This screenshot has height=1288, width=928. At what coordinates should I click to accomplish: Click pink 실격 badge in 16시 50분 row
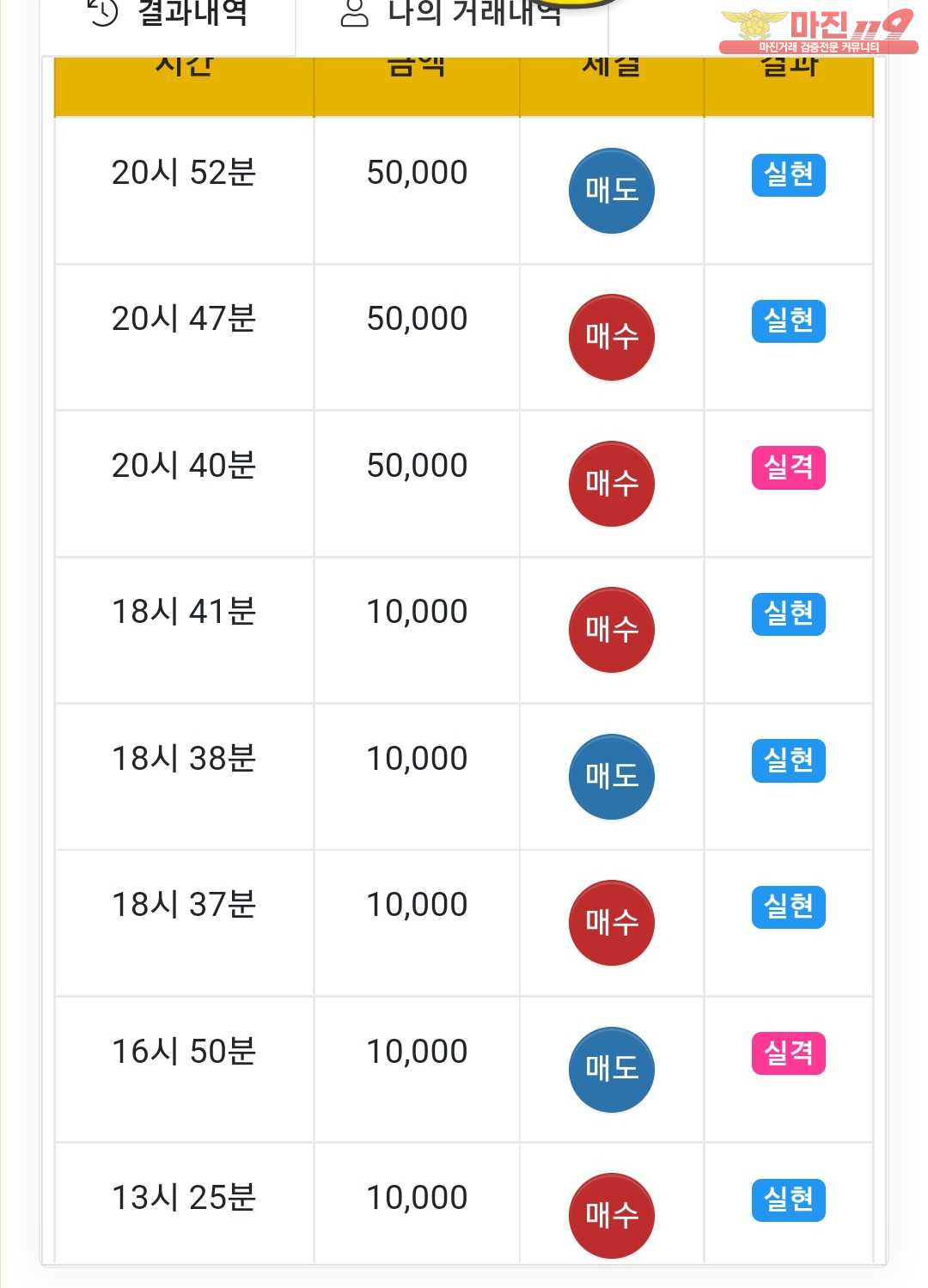788,1053
